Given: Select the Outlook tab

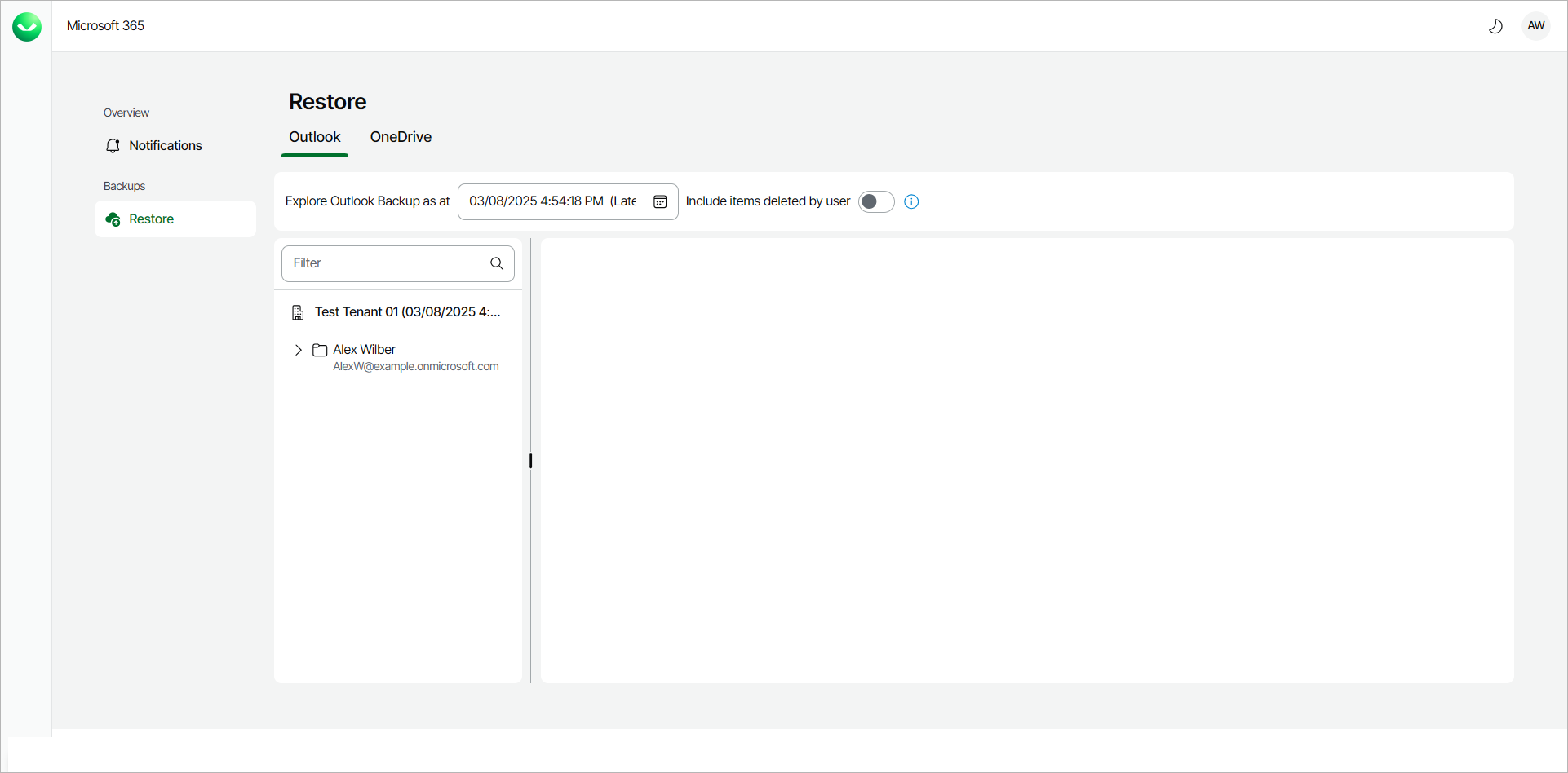Looking at the screenshot, I should (314, 137).
